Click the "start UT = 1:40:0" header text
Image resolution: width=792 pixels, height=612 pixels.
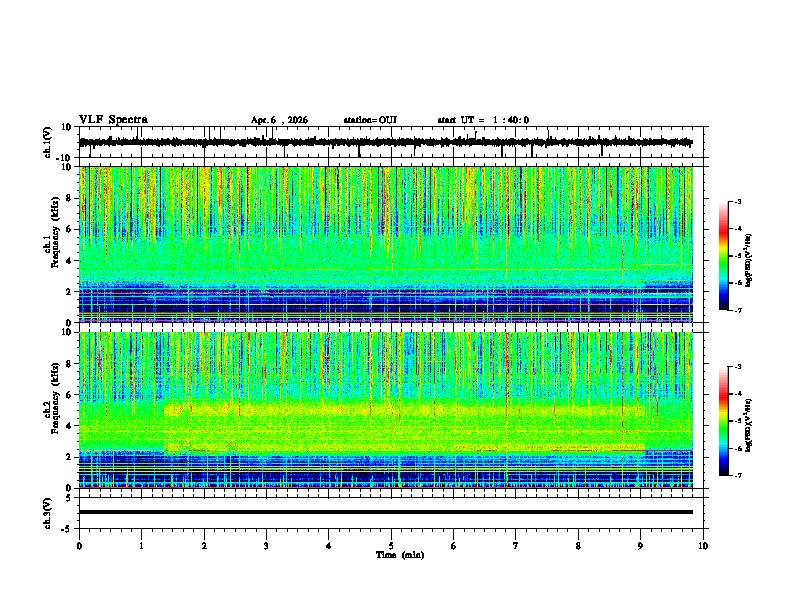point(483,120)
